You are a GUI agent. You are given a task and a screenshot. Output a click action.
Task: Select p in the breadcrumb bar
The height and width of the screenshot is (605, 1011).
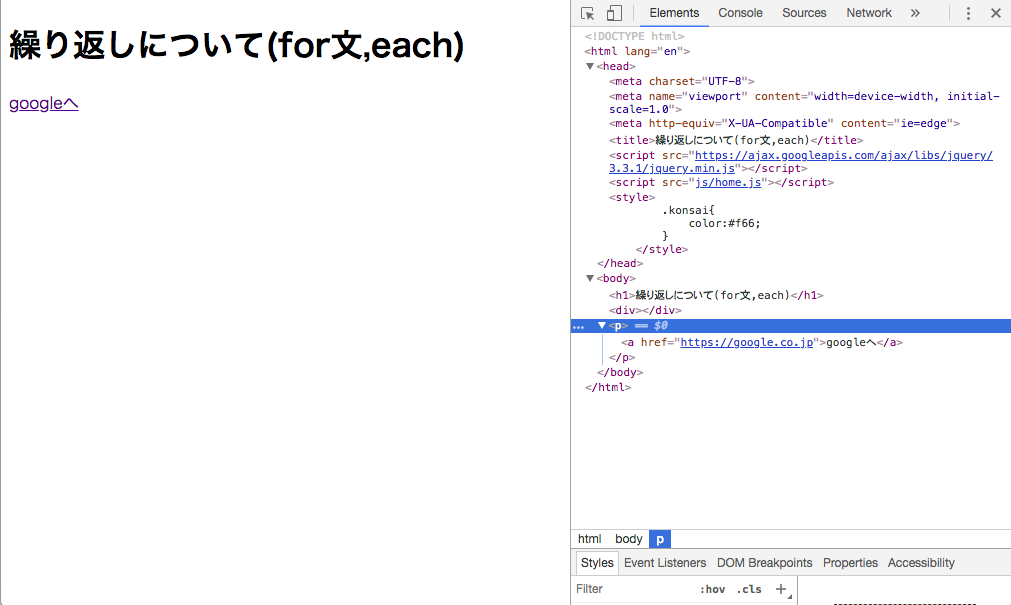coord(660,539)
